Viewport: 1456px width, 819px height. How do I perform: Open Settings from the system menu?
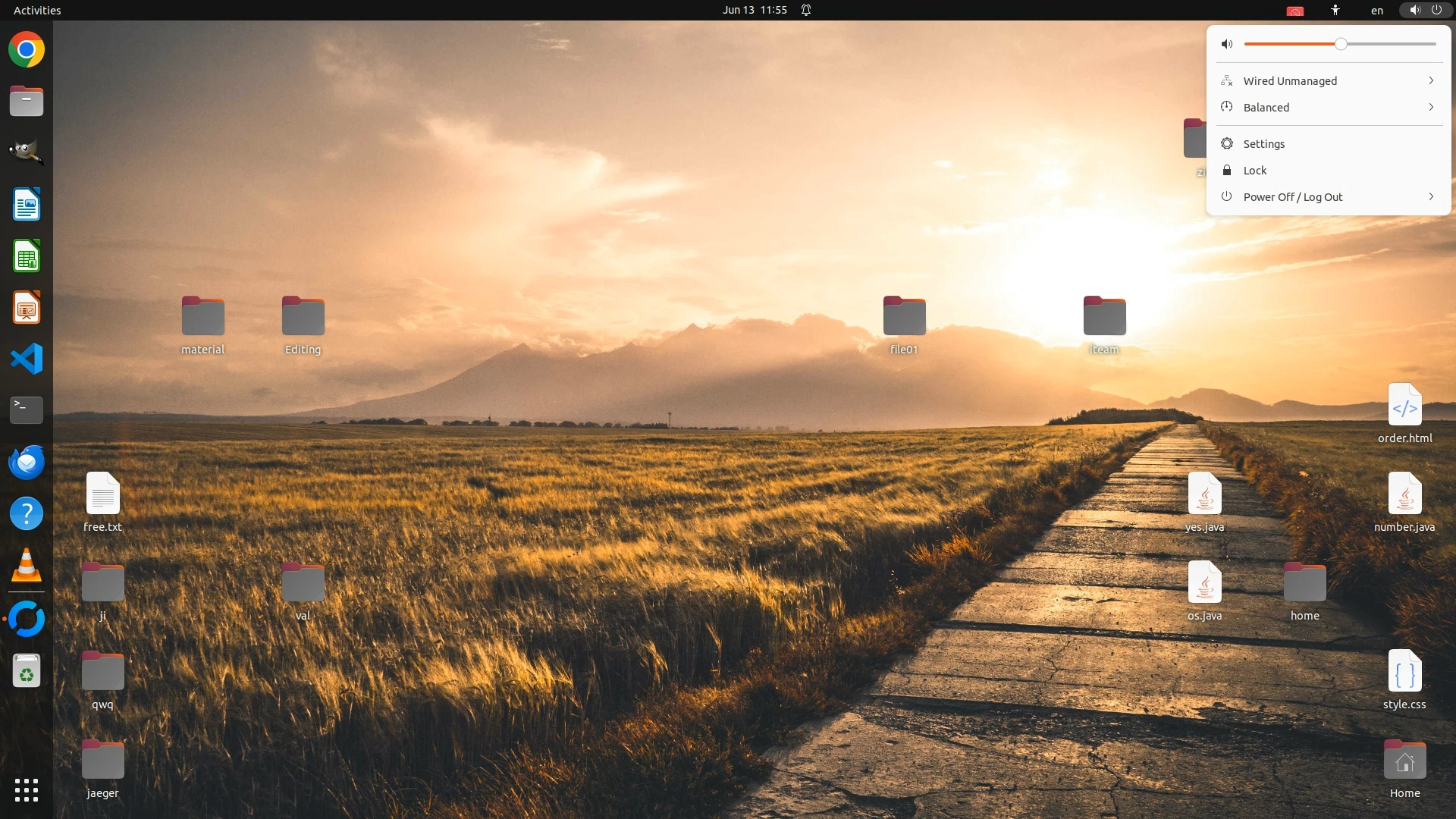click(x=1264, y=144)
